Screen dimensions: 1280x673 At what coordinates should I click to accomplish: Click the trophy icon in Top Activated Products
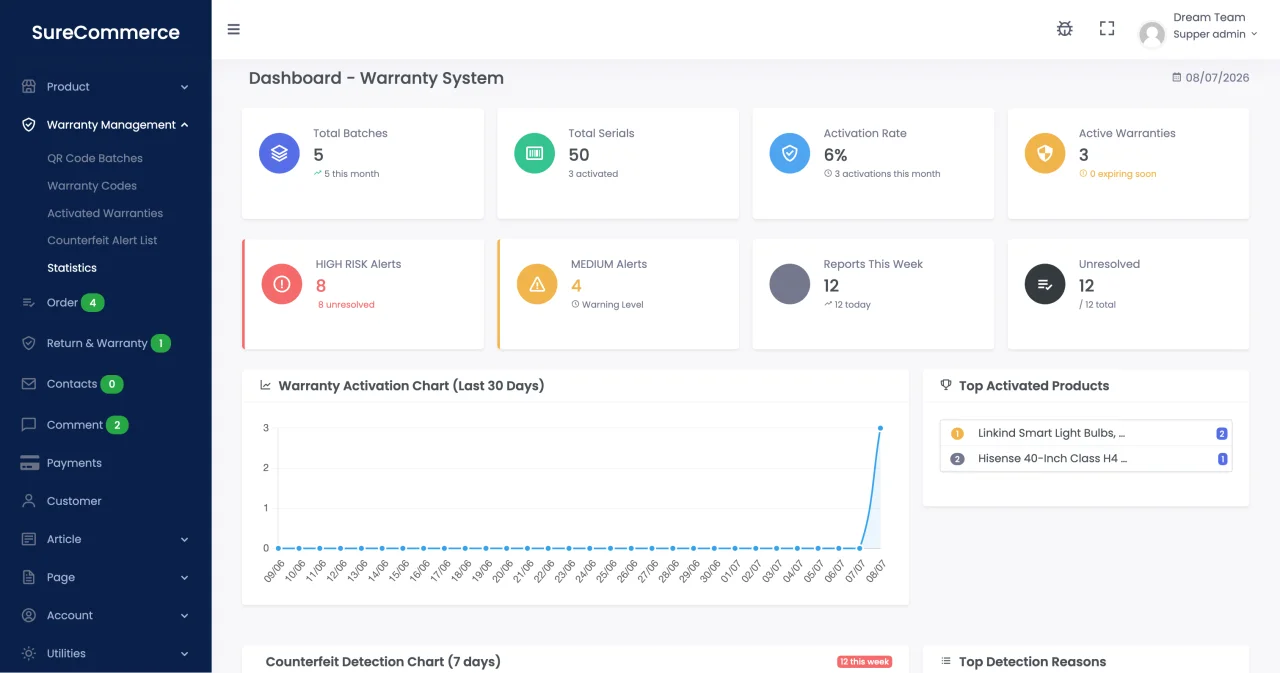(946, 385)
